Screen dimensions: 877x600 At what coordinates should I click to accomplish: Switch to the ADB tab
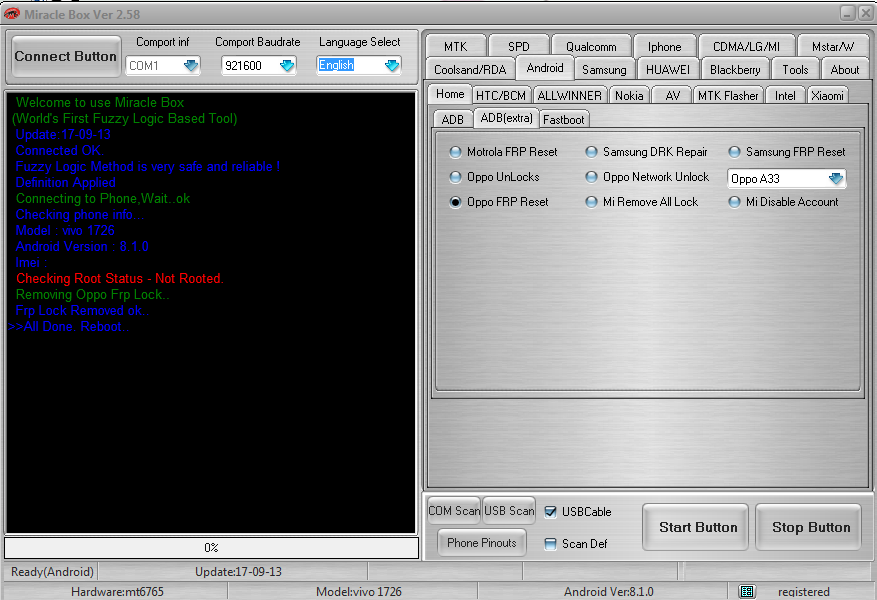(x=452, y=120)
